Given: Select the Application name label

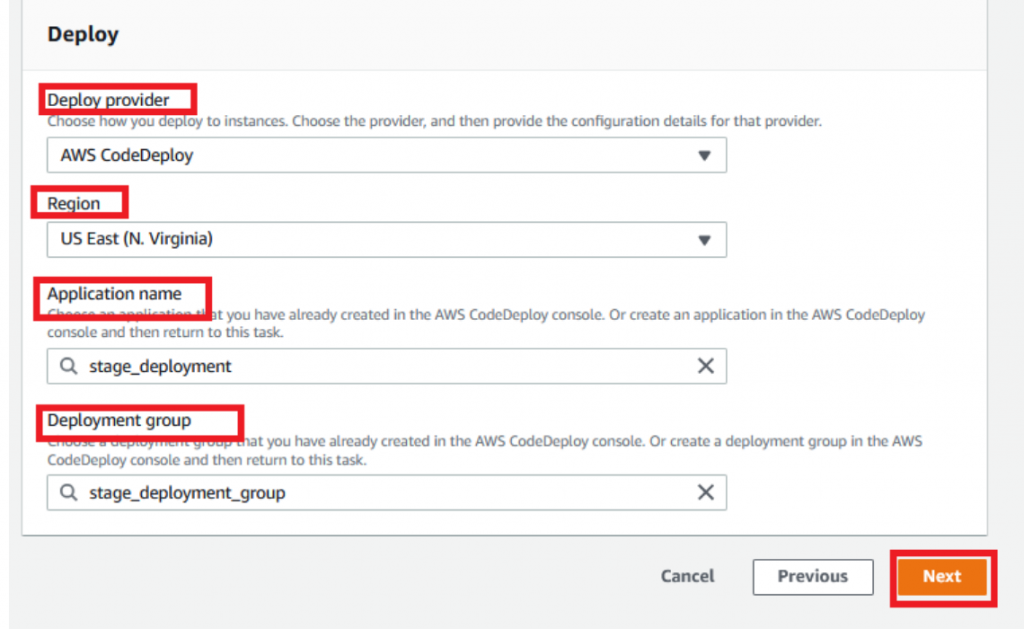Looking at the screenshot, I should pyautogui.click(x=115, y=294).
